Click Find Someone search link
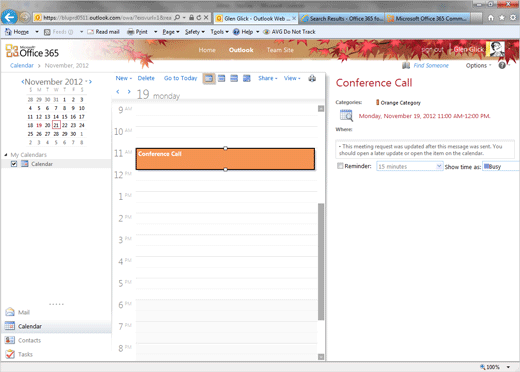 pyautogui.click(x=431, y=66)
